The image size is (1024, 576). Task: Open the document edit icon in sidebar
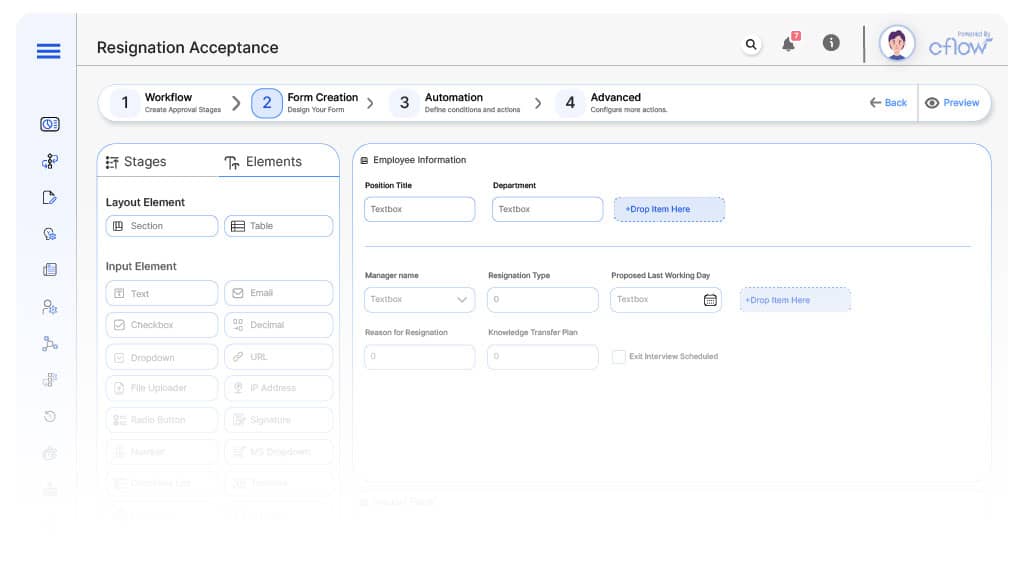click(x=50, y=197)
